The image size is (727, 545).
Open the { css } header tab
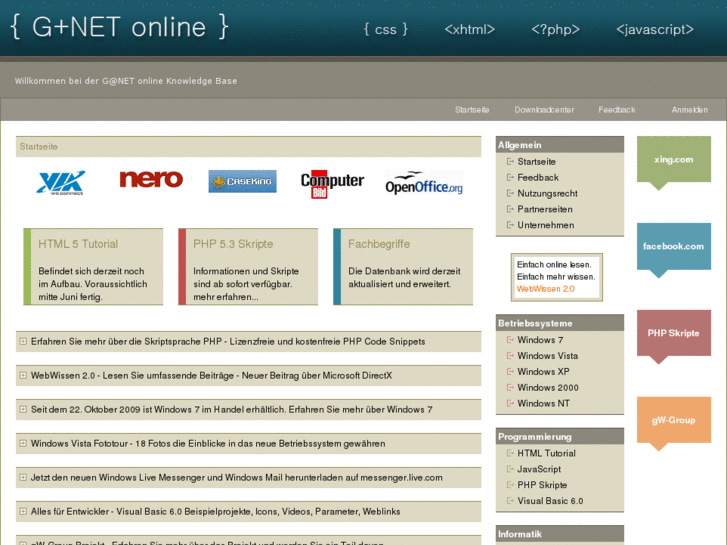(386, 29)
